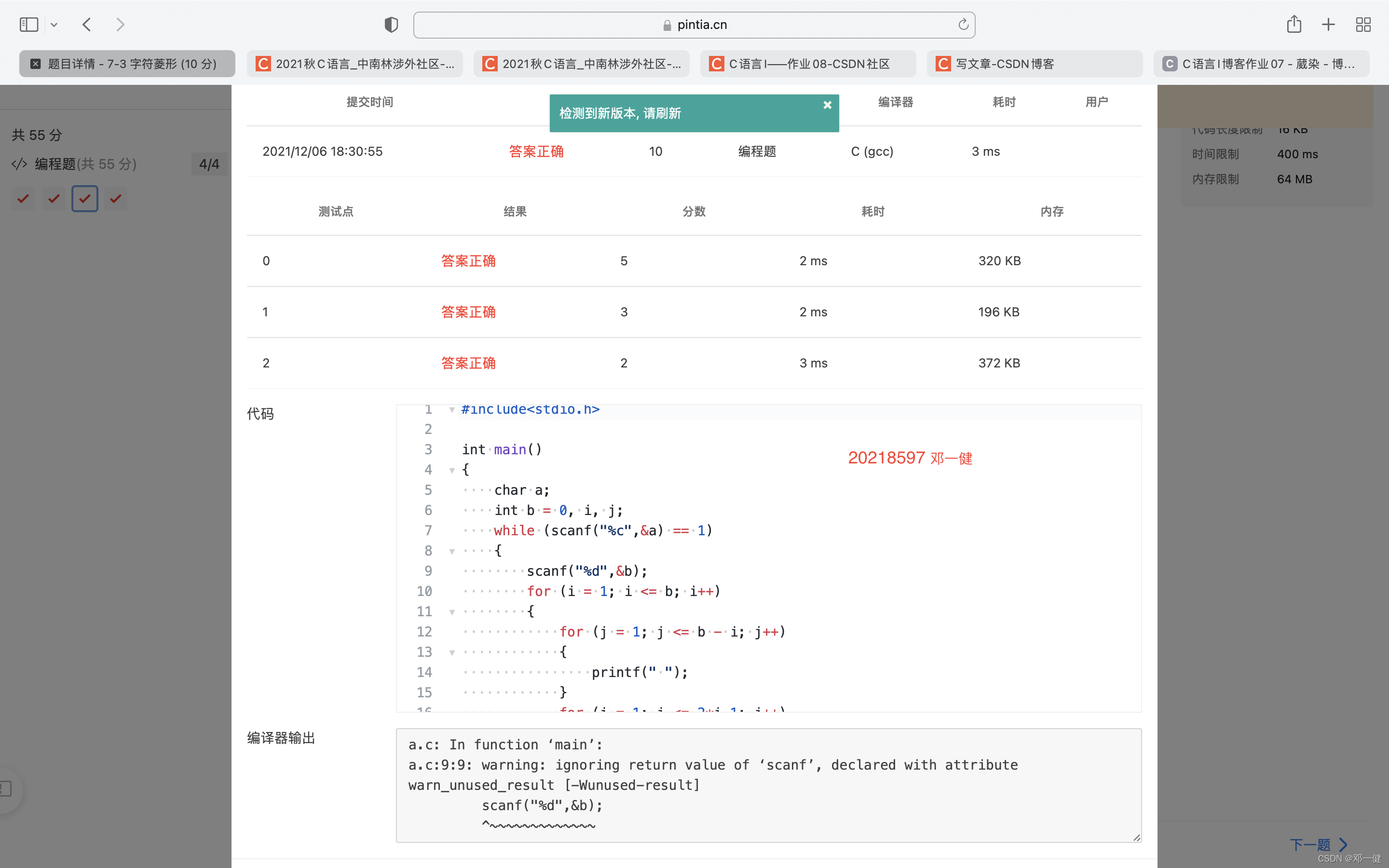The height and width of the screenshot is (868, 1389).
Task: Select the highlighted third problem checkmark
Action: point(85,199)
